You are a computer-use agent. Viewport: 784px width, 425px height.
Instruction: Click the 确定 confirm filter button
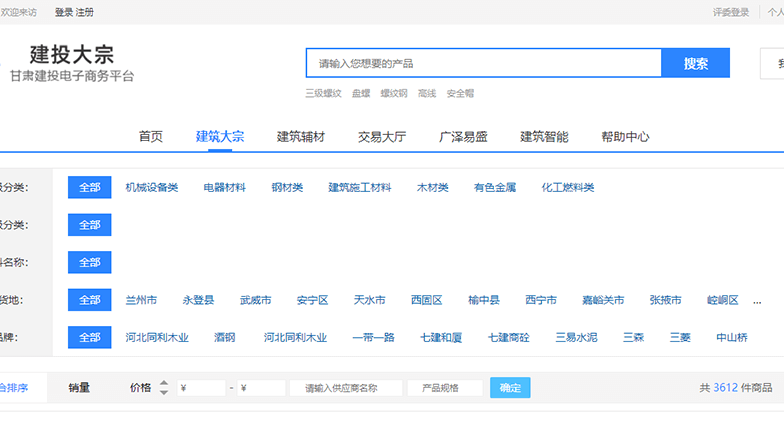[x=510, y=388]
